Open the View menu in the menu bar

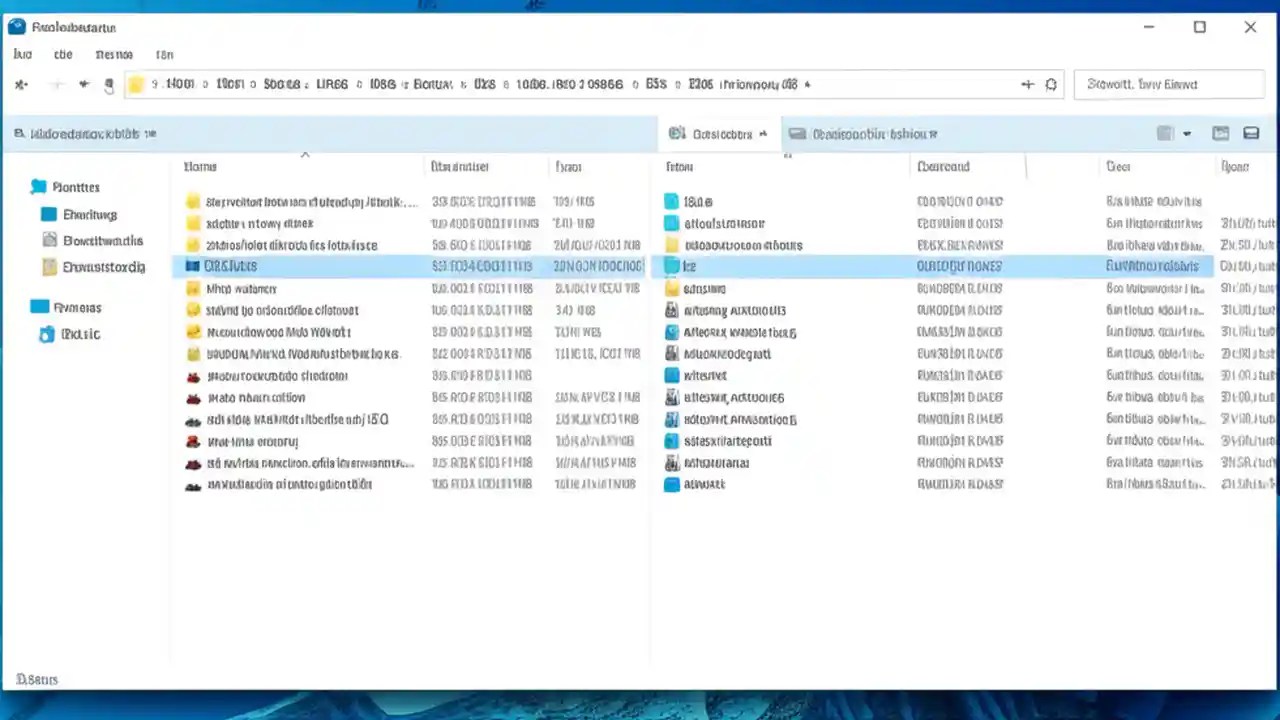click(114, 54)
